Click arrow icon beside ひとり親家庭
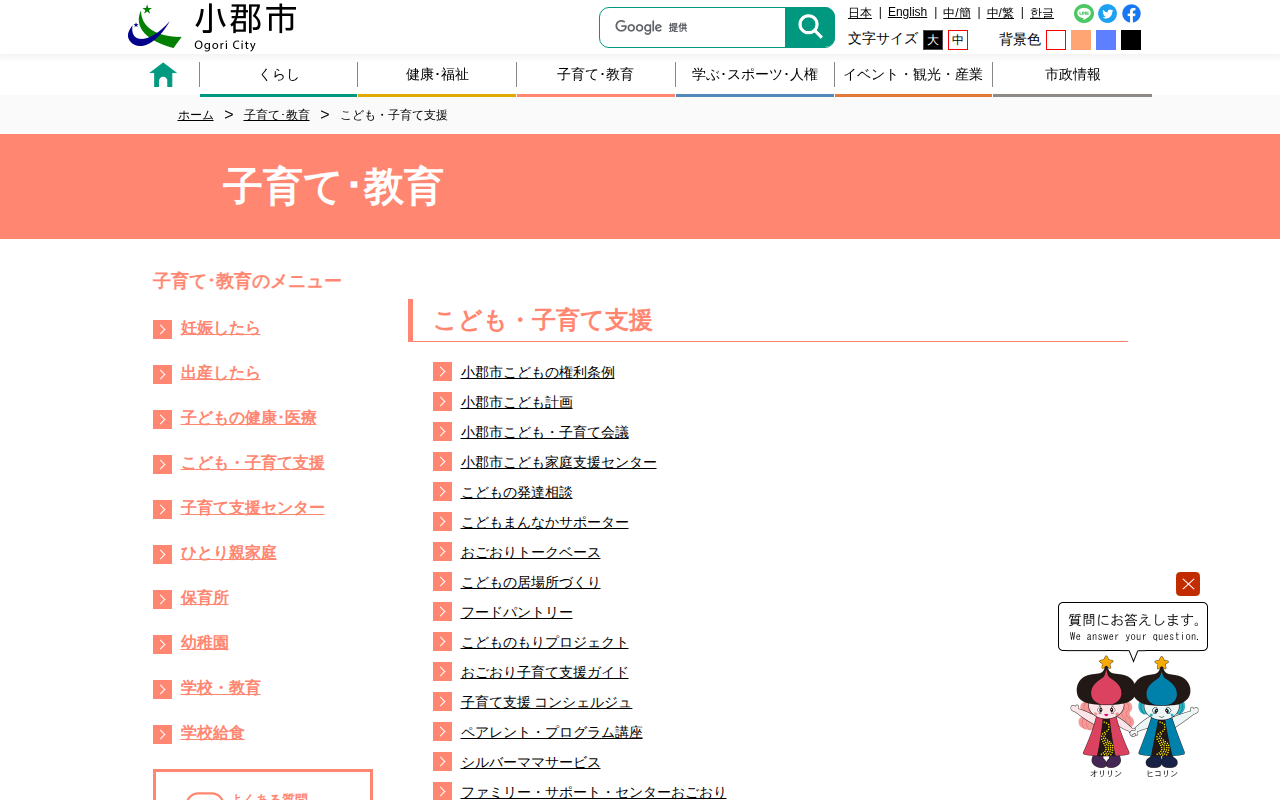The height and width of the screenshot is (800, 1280). point(162,554)
